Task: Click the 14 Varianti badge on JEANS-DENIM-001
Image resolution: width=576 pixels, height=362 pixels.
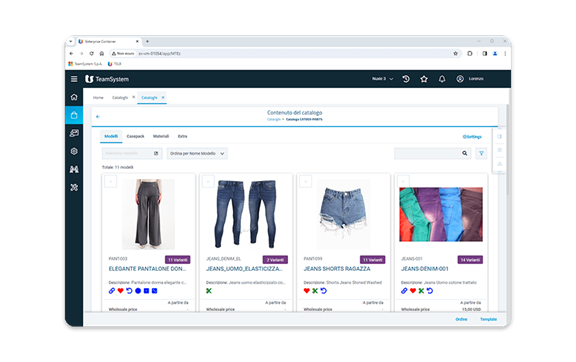Action: pyautogui.click(x=470, y=260)
